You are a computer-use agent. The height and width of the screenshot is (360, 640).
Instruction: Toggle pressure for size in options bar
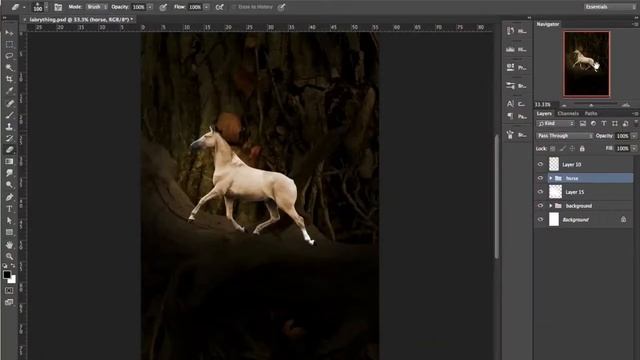click(x=281, y=7)
